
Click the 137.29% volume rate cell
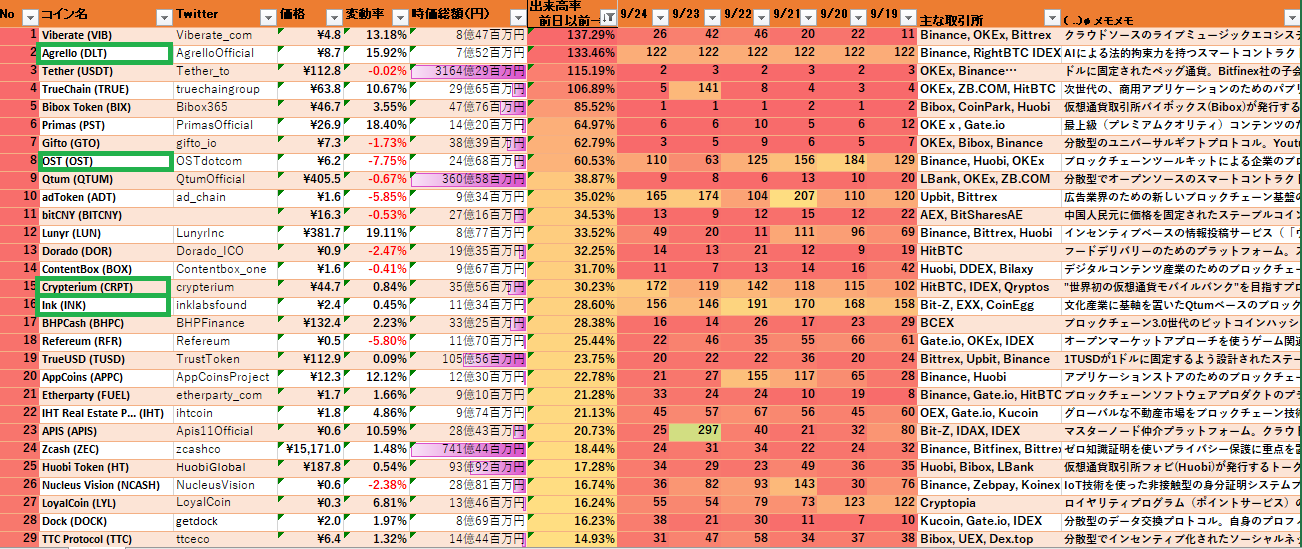pyautogui.click(x=572, y=35)
